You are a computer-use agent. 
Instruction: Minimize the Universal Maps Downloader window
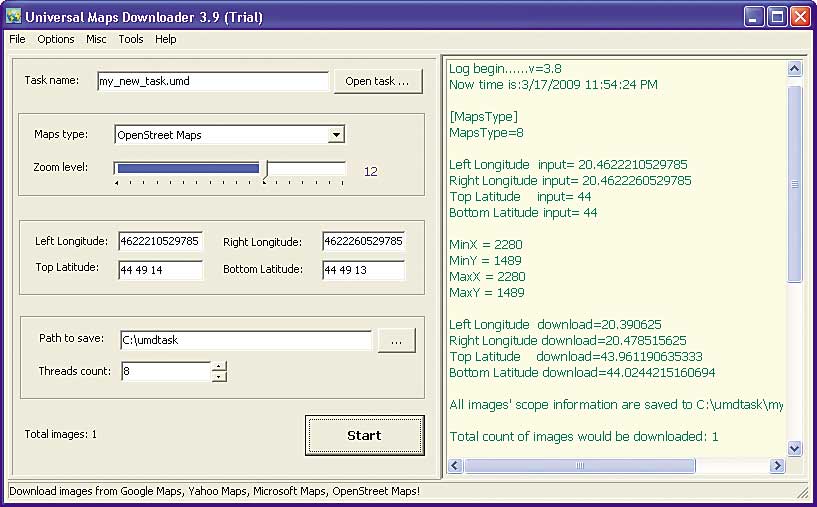[753, 17]
